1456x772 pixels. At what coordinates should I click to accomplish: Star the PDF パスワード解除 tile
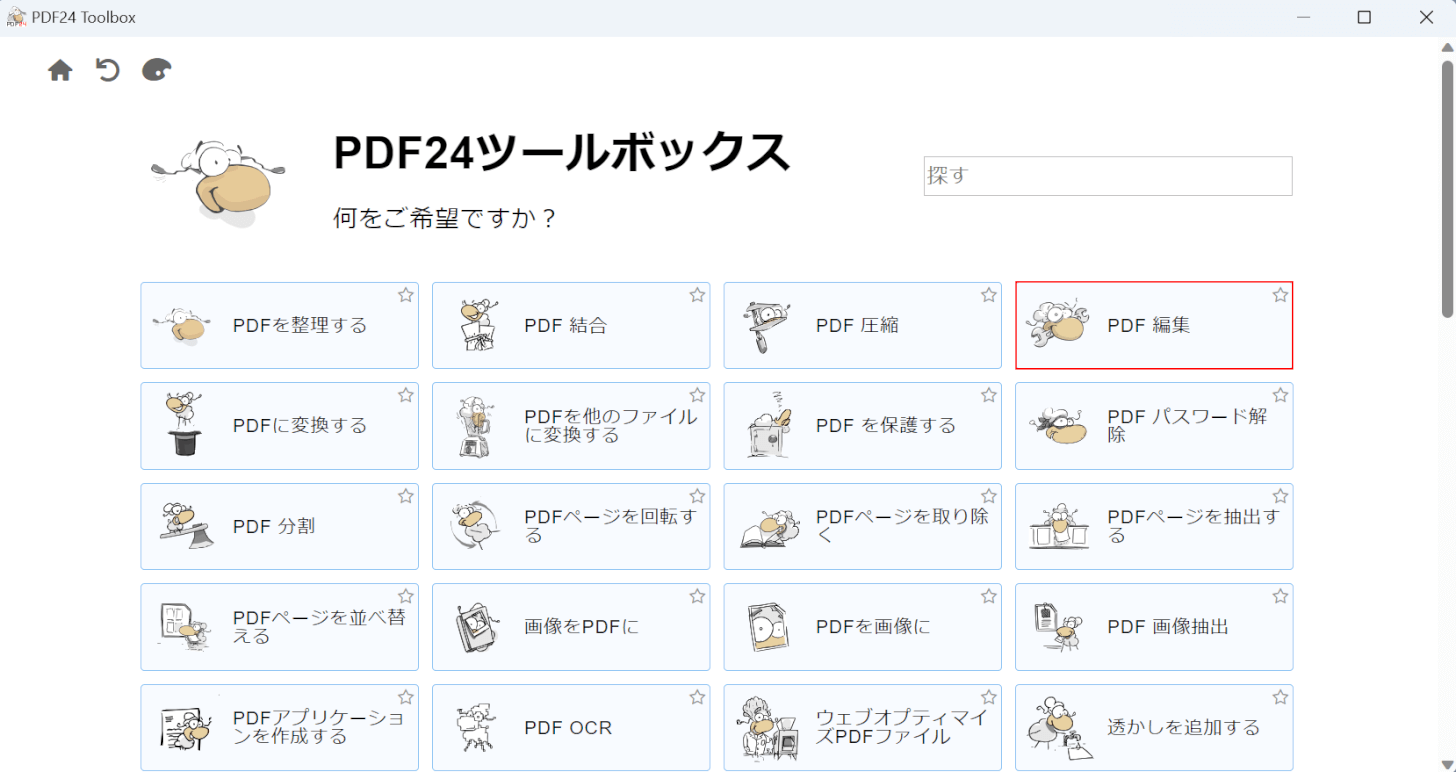pyautogui.click(x=1280, y=395)
